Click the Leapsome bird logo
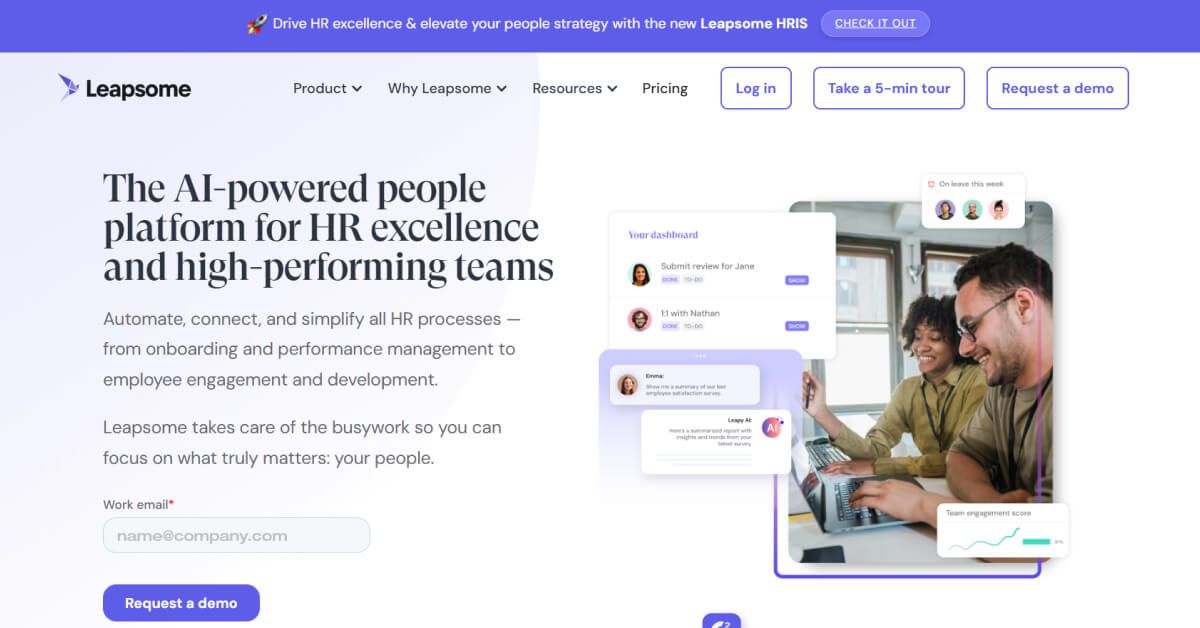 (x=68, y=87)
